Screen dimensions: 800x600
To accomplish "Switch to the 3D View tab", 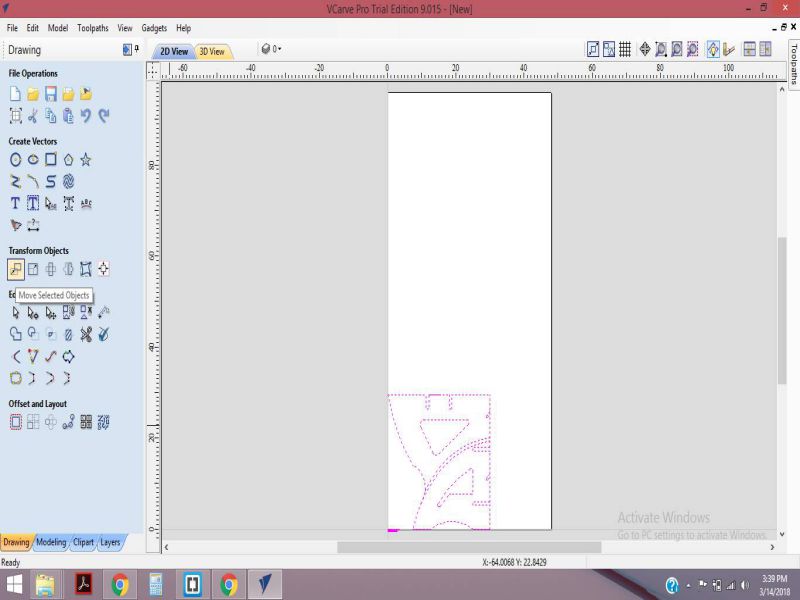I will pyautogui.click(x=212, y=52).
